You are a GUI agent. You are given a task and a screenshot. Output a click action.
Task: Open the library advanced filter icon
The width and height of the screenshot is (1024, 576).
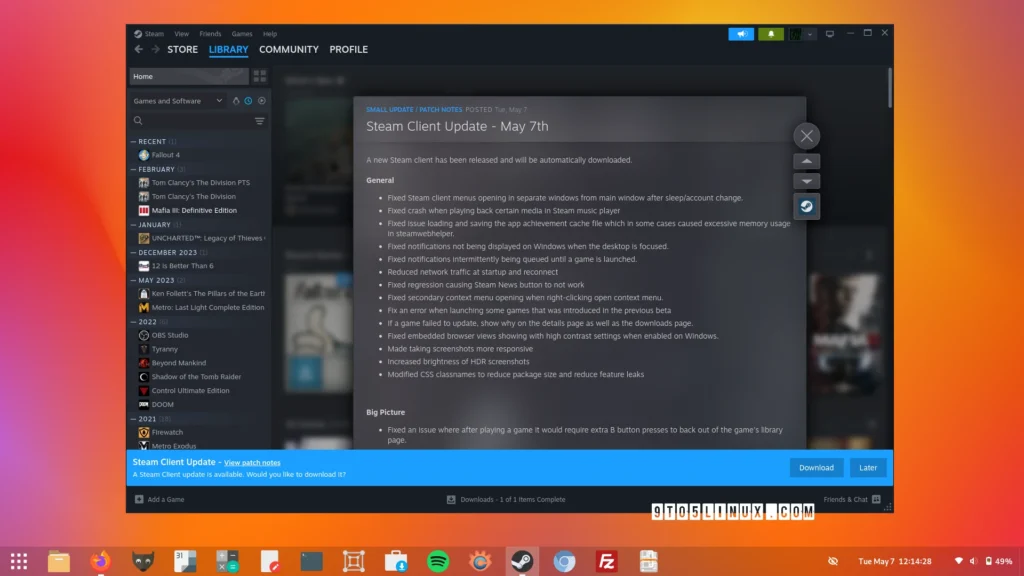(259, 121)
